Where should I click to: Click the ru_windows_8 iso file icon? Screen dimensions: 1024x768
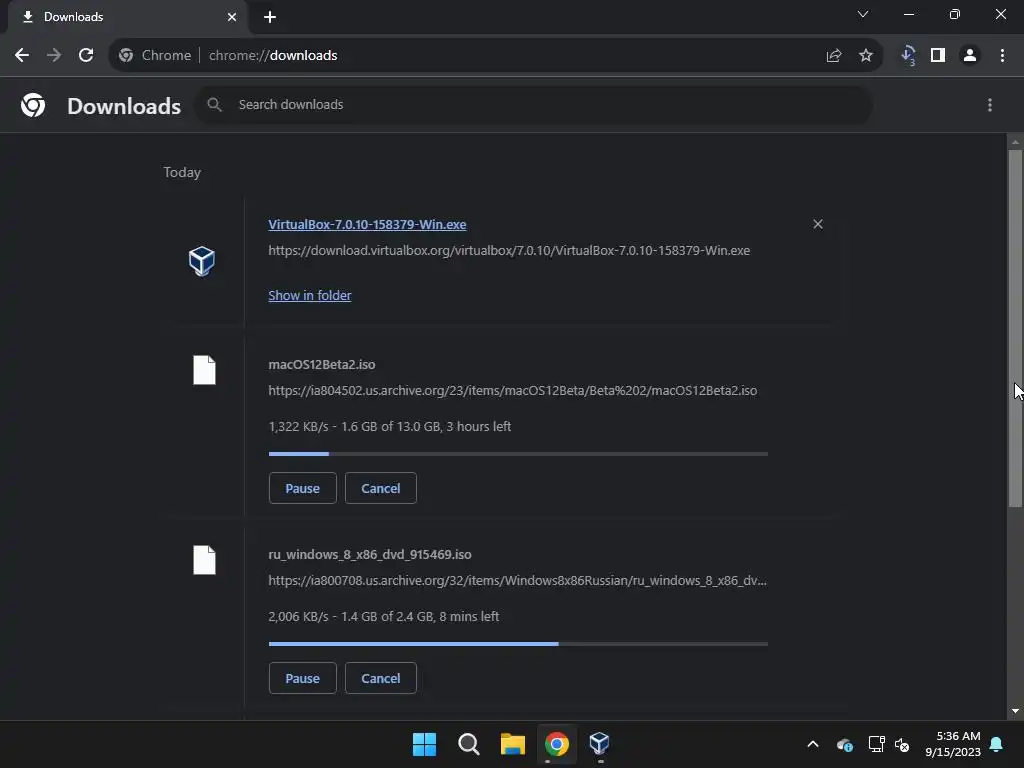[204, 560]
